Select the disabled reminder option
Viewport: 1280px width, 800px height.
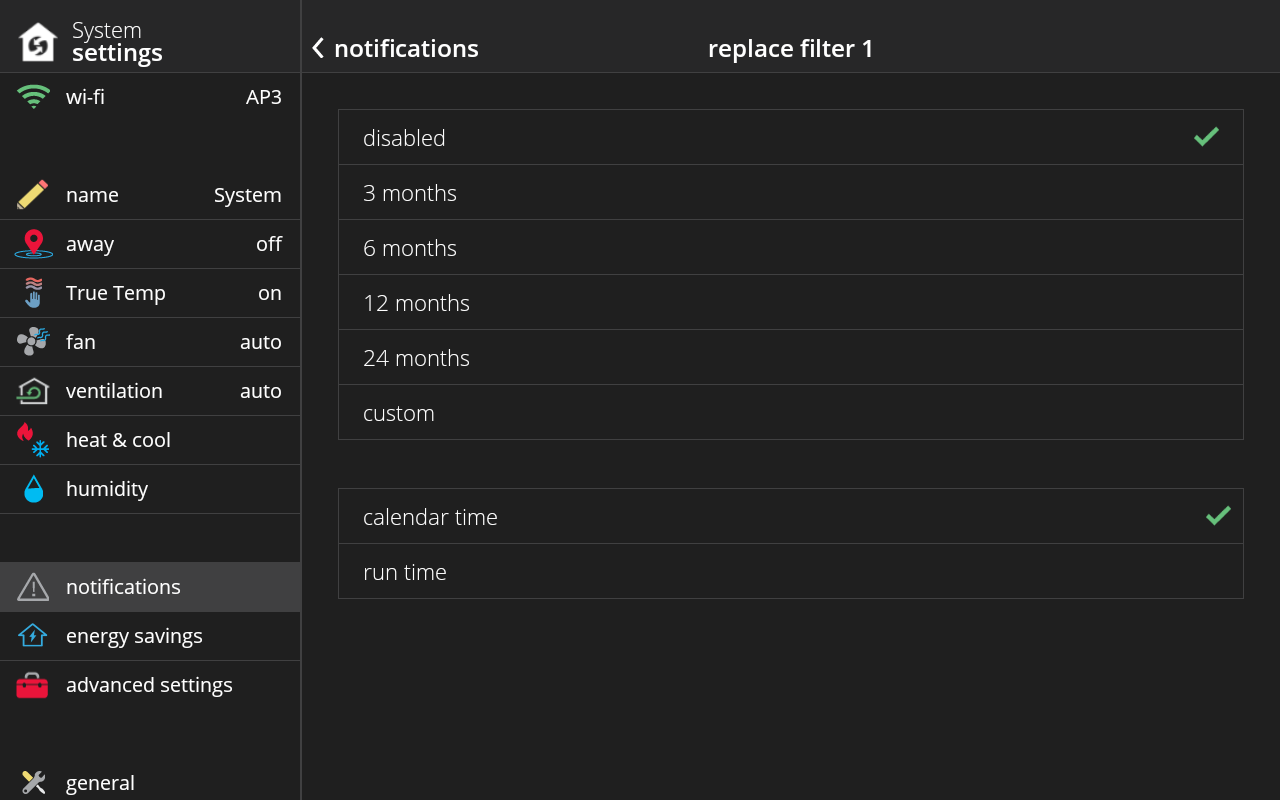[791, 137]
